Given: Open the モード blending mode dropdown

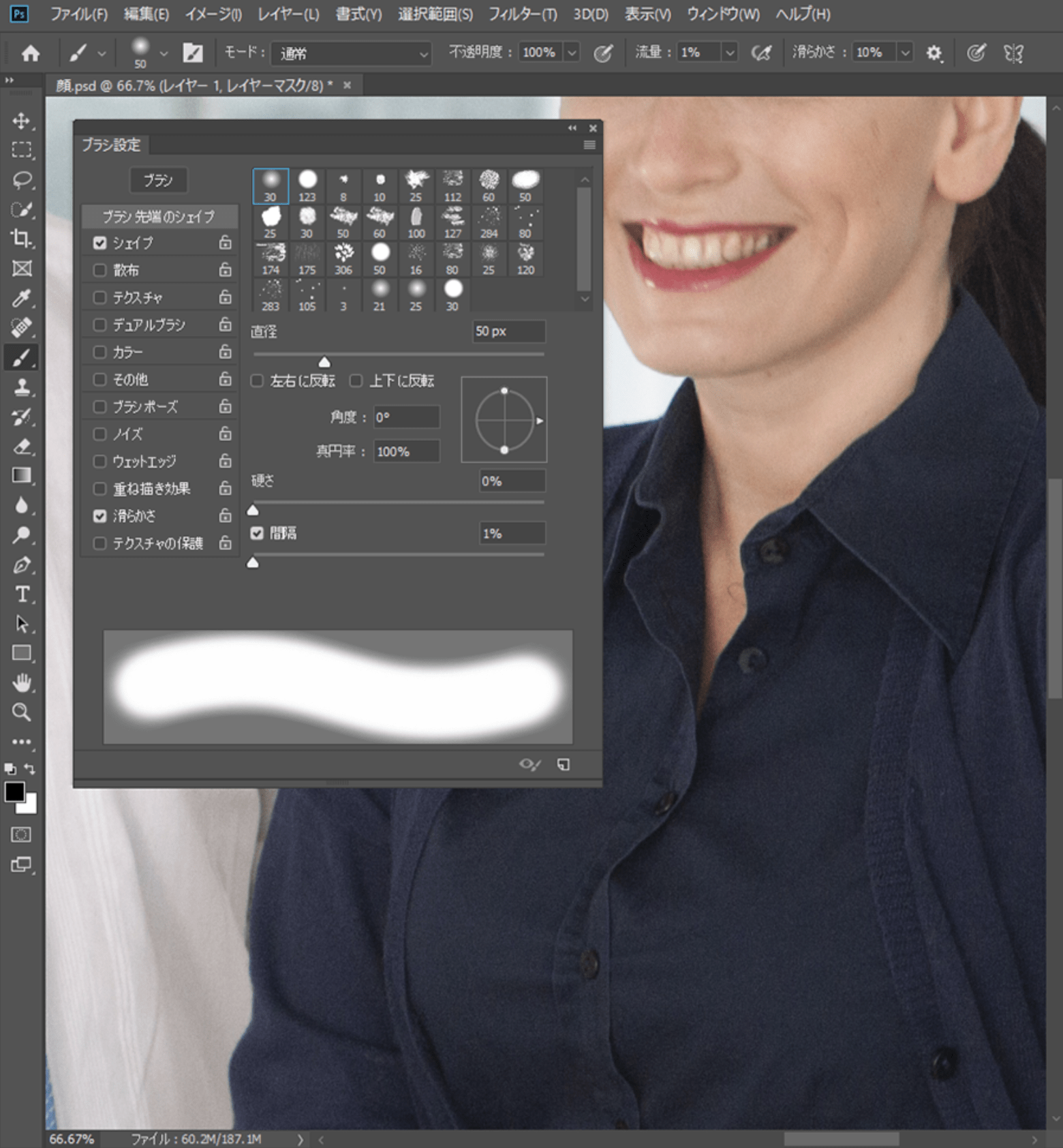Looking at the screenshot, I should (351, 53).
